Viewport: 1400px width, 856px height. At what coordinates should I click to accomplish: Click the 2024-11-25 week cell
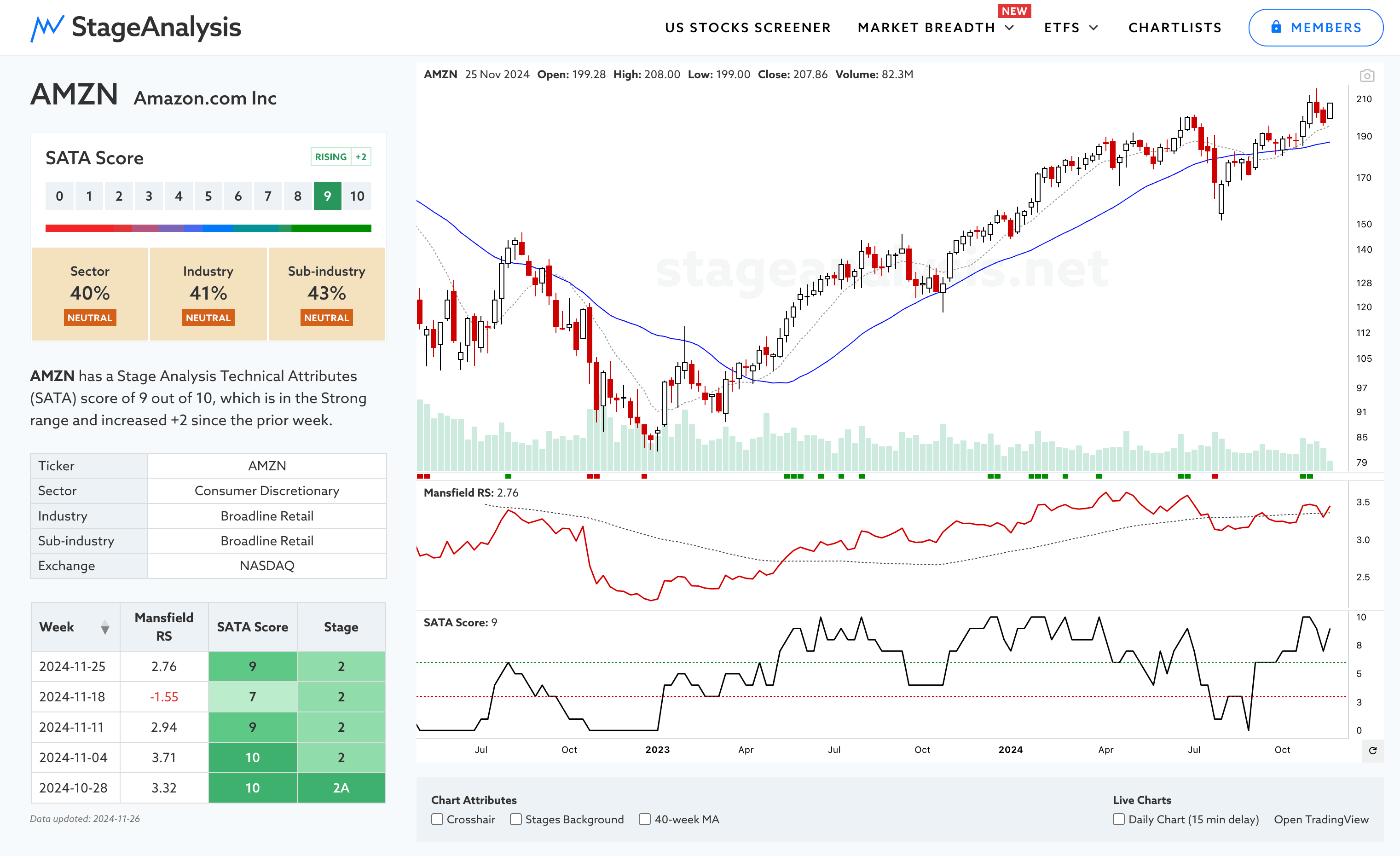[75, 666]
